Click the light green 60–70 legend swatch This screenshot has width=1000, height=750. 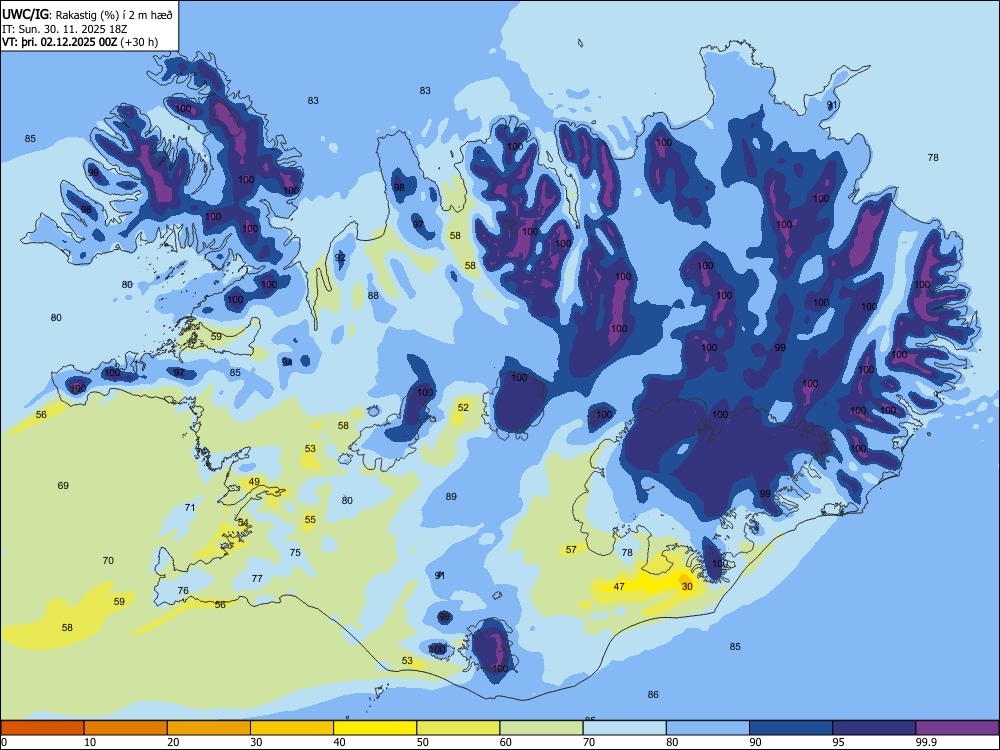pos(541,728)
